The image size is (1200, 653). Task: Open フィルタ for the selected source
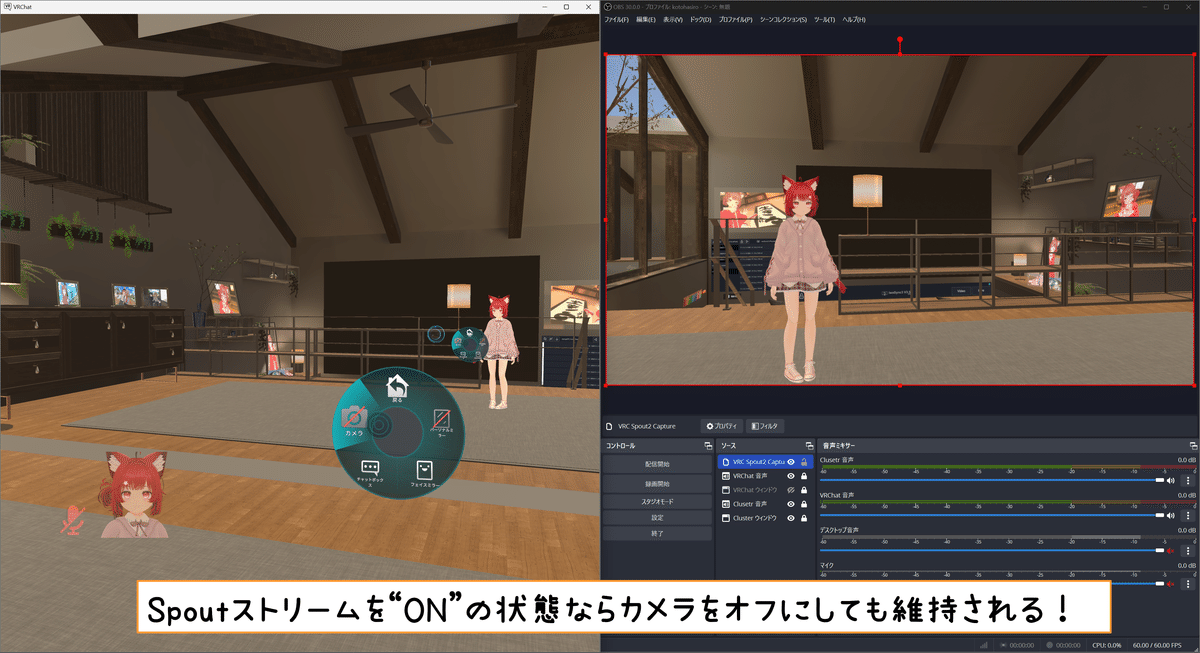(764, 426)
